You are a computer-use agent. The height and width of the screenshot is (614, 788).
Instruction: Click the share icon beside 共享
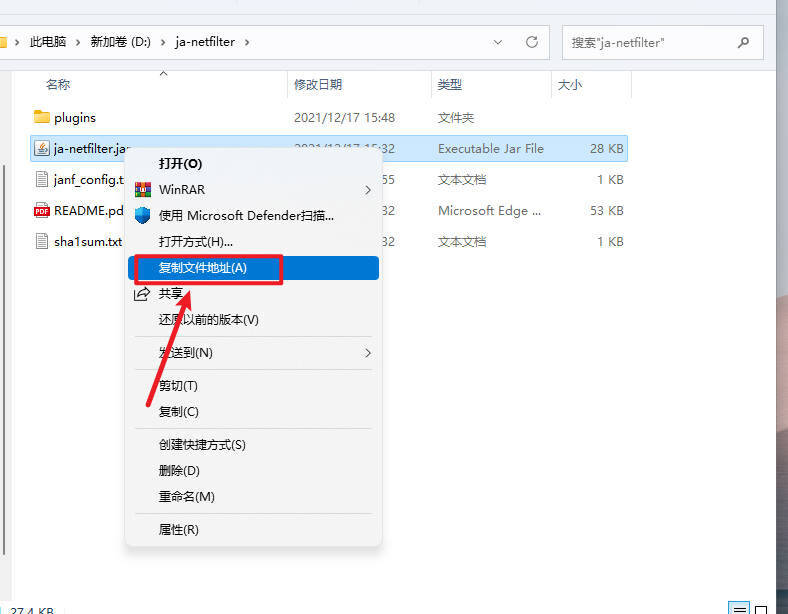[x=142, y=294]
